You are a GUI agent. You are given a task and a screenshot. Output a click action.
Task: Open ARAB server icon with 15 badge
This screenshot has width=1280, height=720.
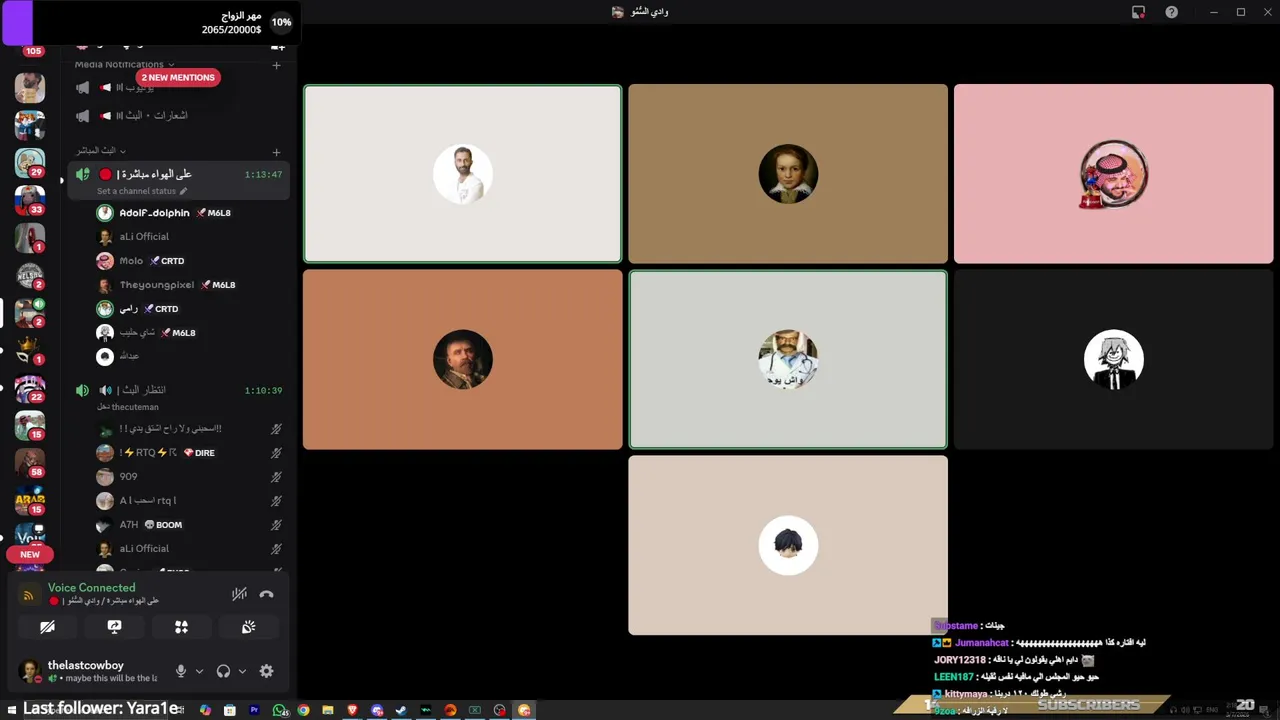(x=30, y=500)
